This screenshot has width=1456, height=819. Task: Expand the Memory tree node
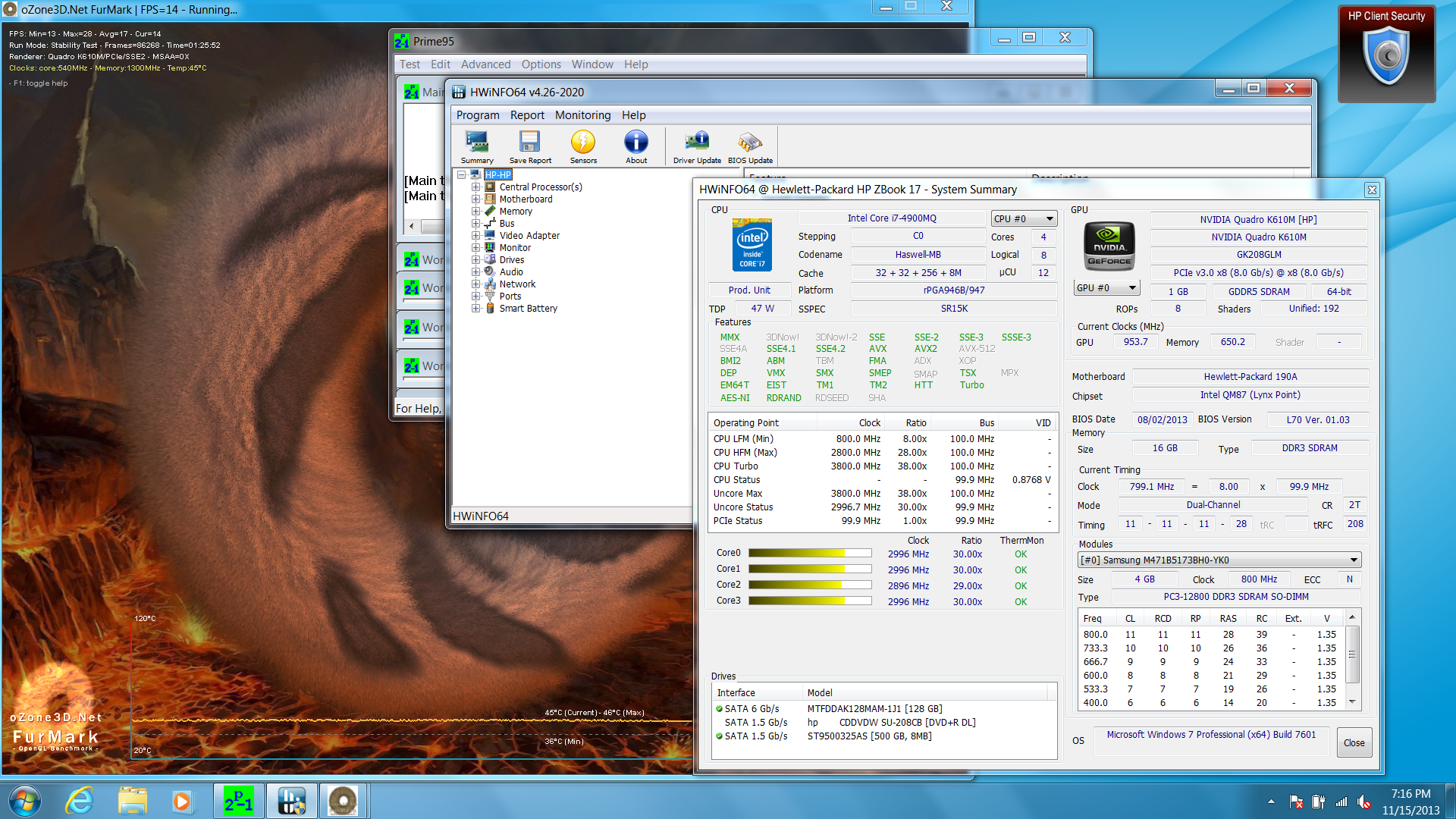(475, 211)
